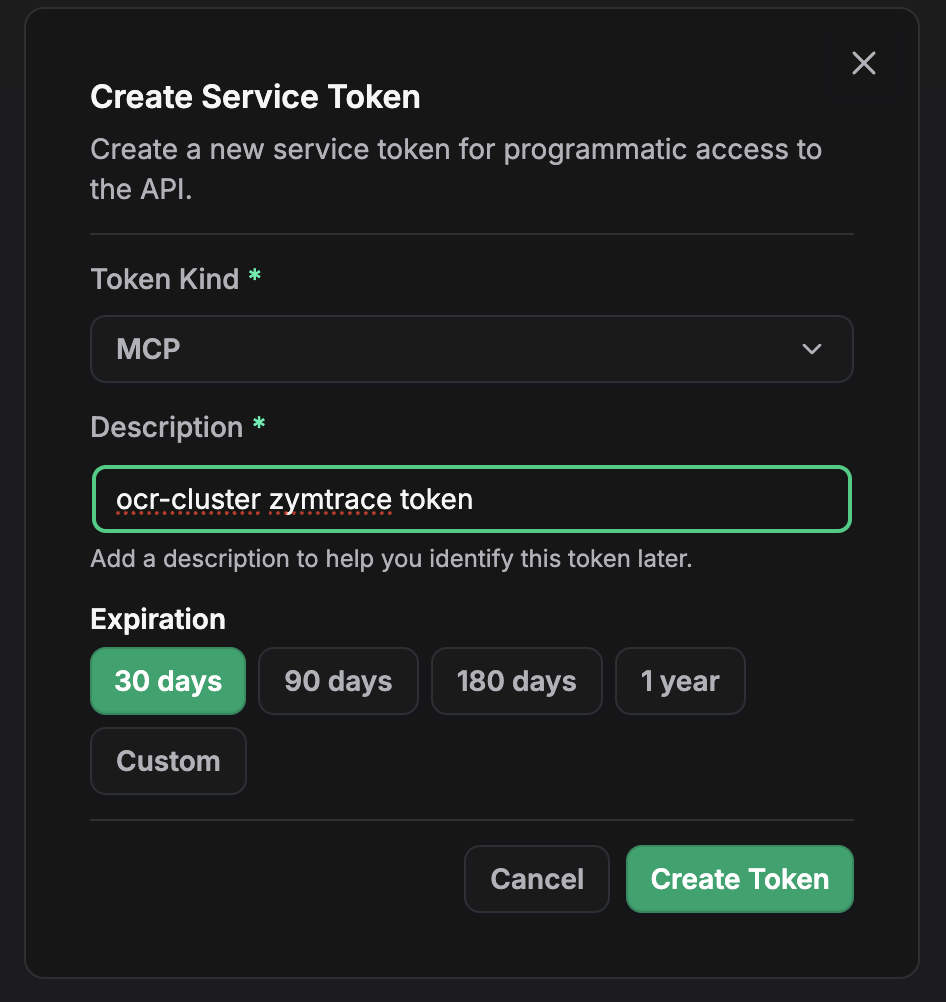The height and width of the screenshot is (1002, 946).
Task: Keep the 30 days expiration selected
Action: point(167,681)
